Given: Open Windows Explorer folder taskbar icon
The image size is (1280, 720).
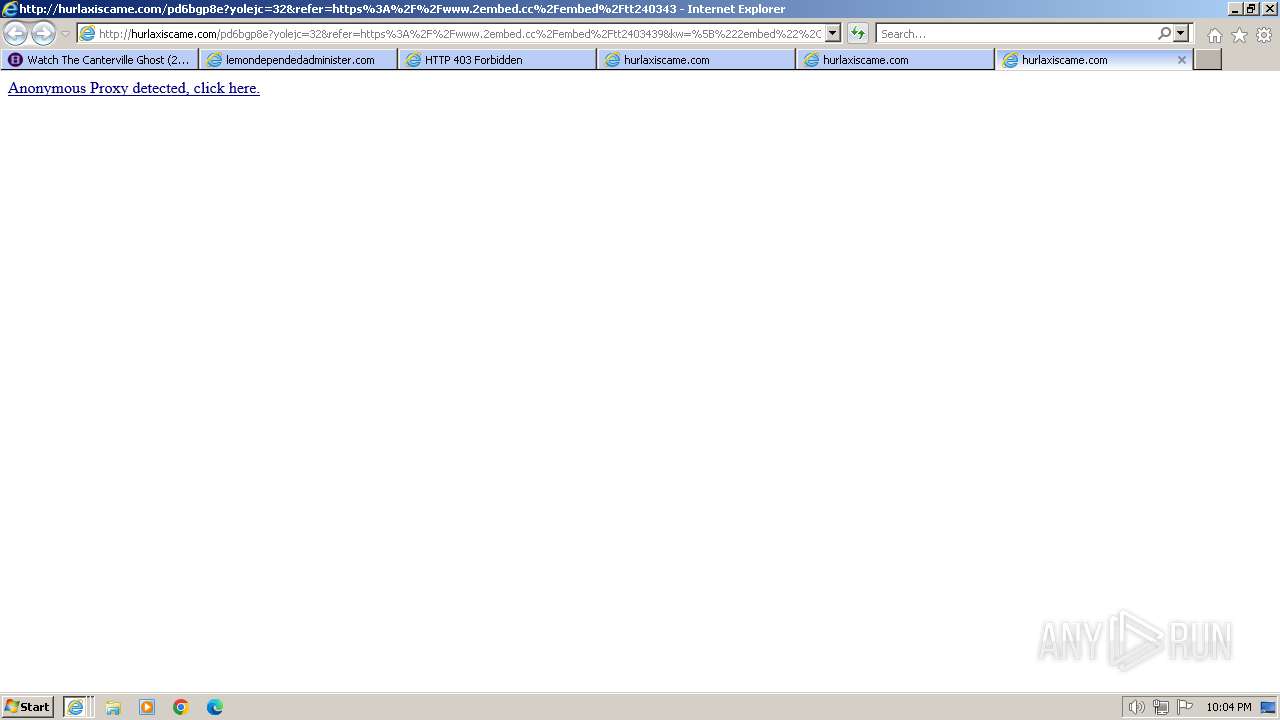Looking at the screenshot, I should (113, 707).
